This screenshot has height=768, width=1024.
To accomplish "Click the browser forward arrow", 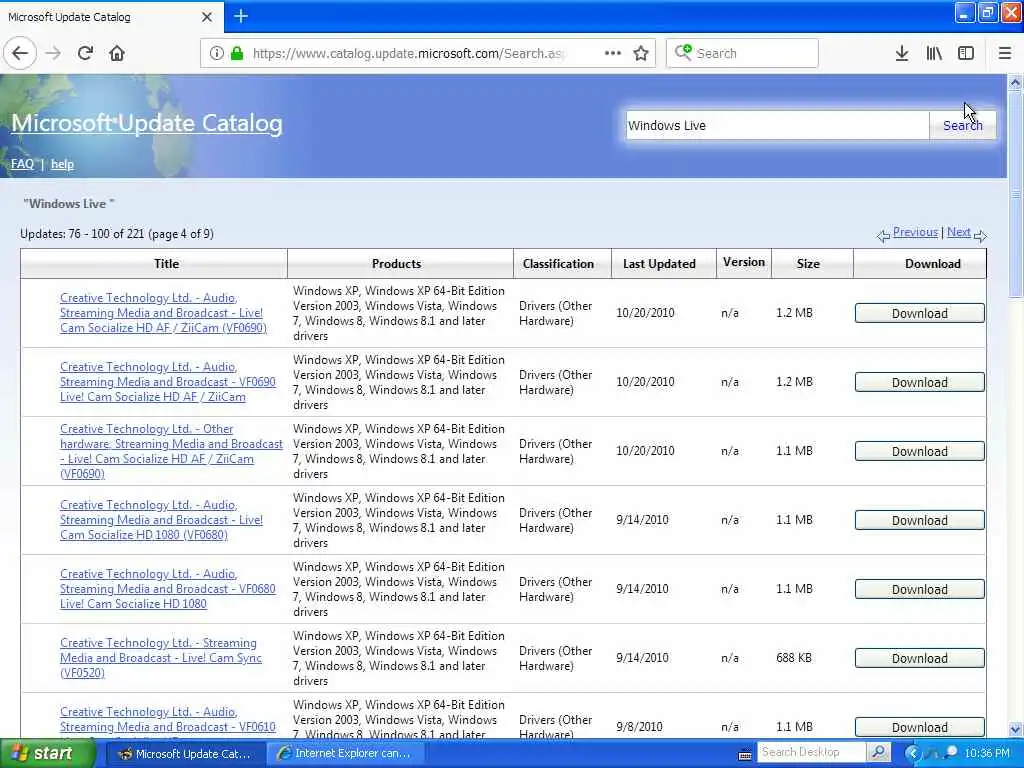I will [x=53, y=53].
